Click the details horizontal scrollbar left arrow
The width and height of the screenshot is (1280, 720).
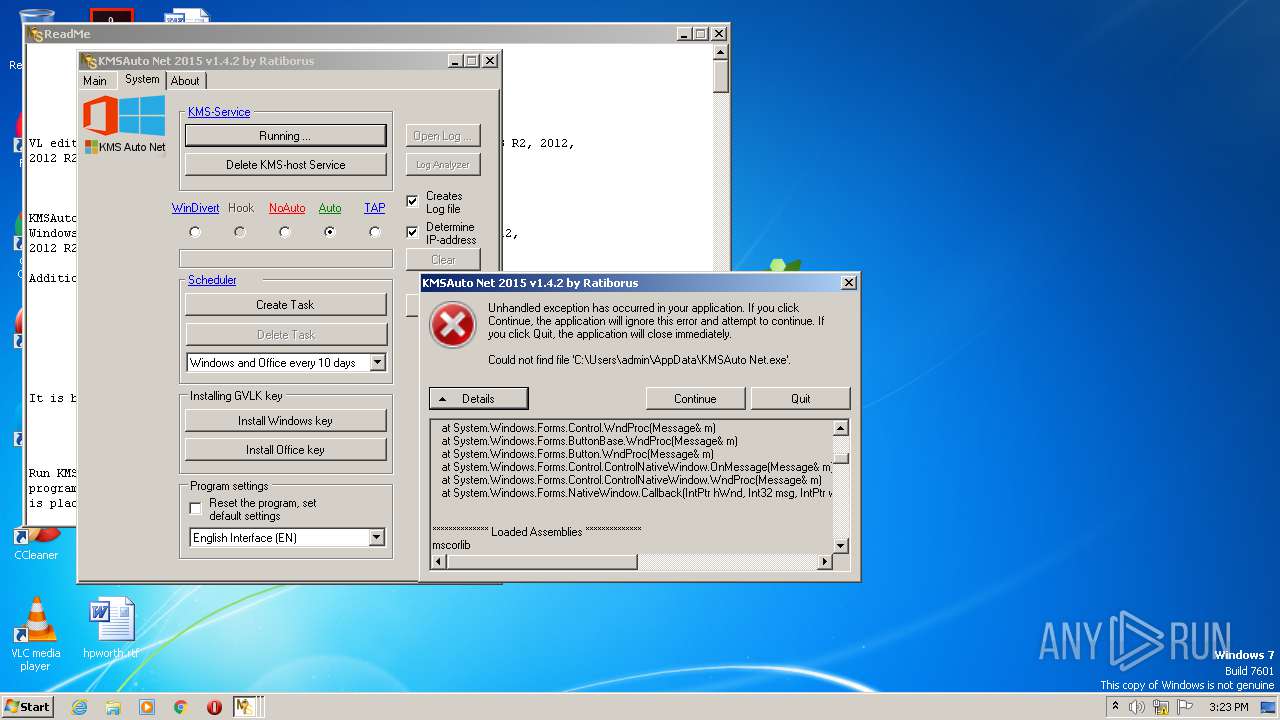click(x=439, y=562)
